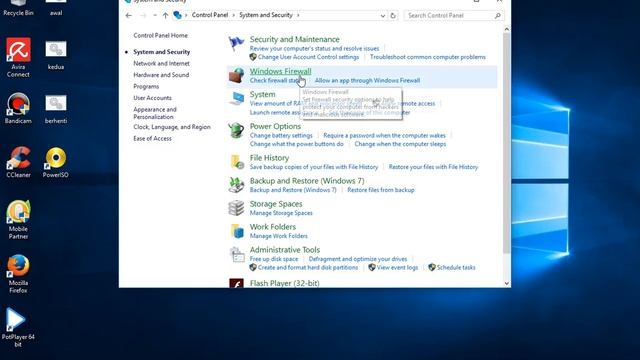Click Manage Work Folders link
The width and height of the screenshot is (640, 360).
279,236
